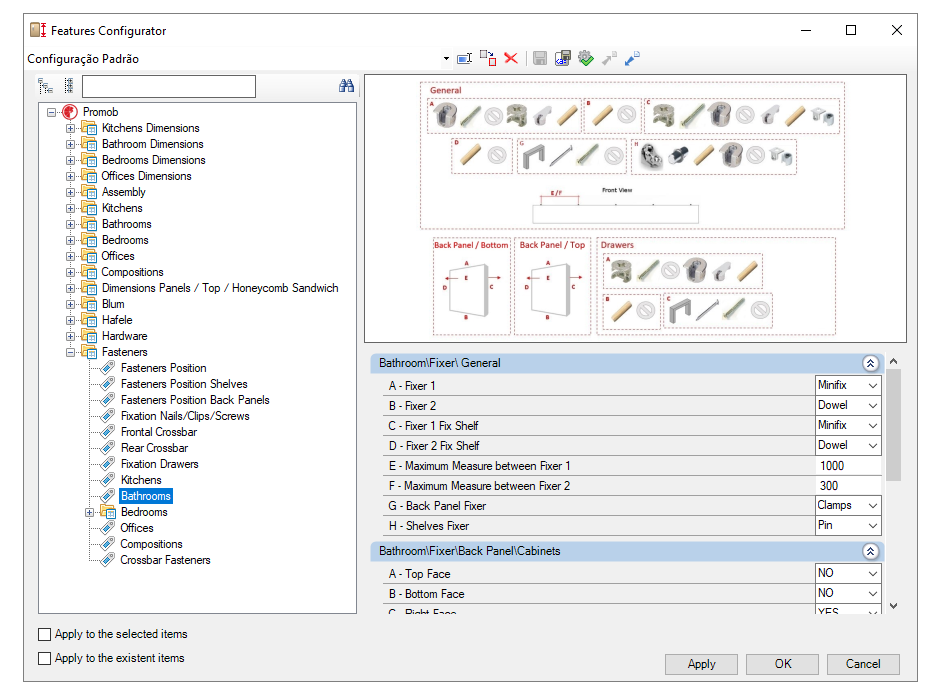
Task: Enable Apply to the selected items checkbox
Action: tap(44, 634)
